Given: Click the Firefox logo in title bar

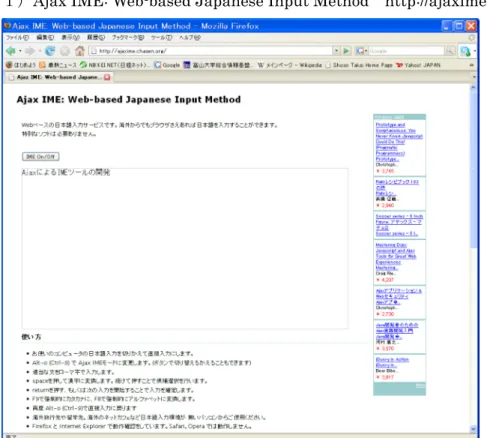Looking at the screenshot, I should [x=7, y=26].
